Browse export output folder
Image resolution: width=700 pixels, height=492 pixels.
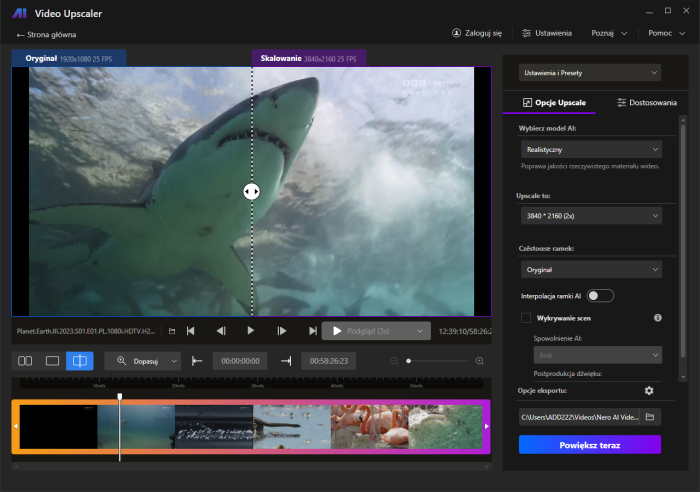tap(650, 417)
